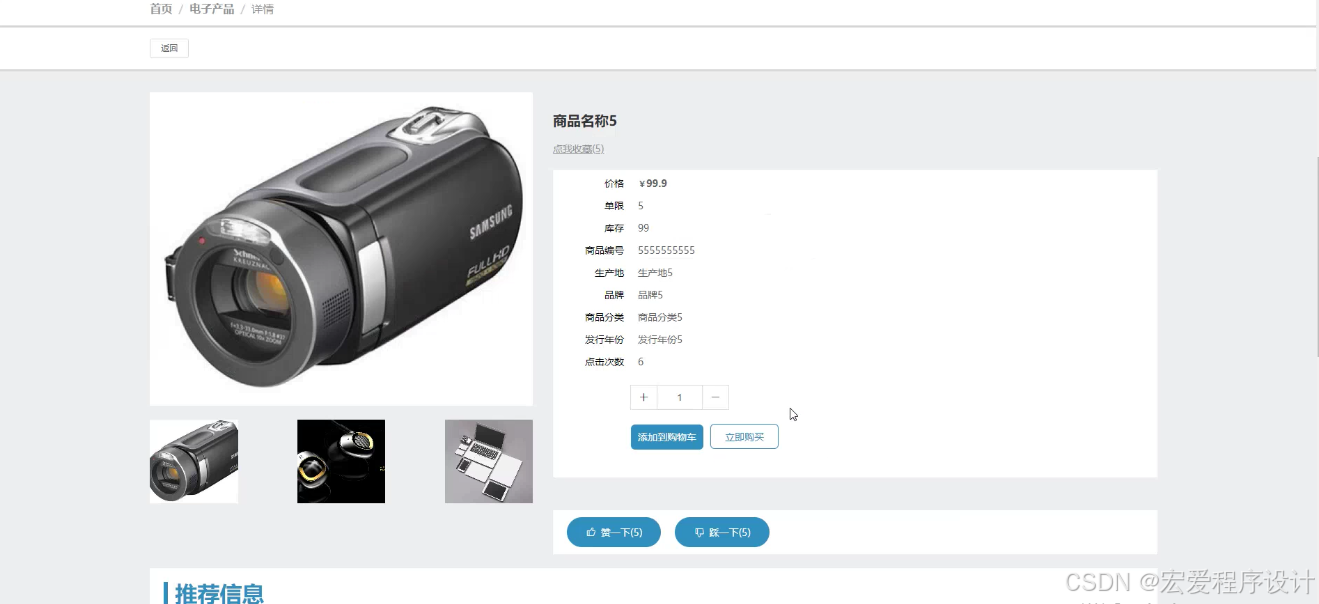
Task: Click the page vertical scrollbar
Action: pyautogui.click(x=1316, y=256)
